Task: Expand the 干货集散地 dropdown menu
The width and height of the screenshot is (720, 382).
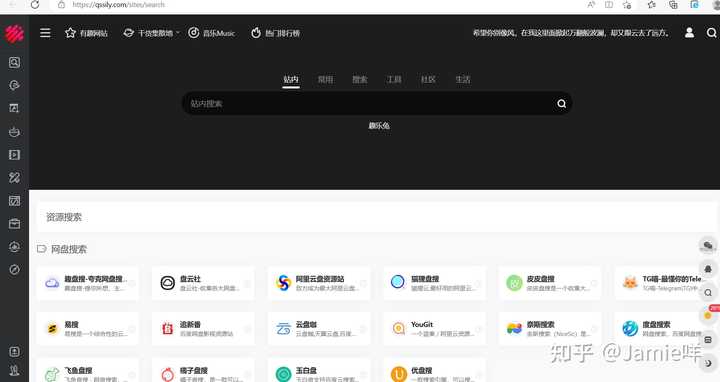Action: (x=151, y=33)
